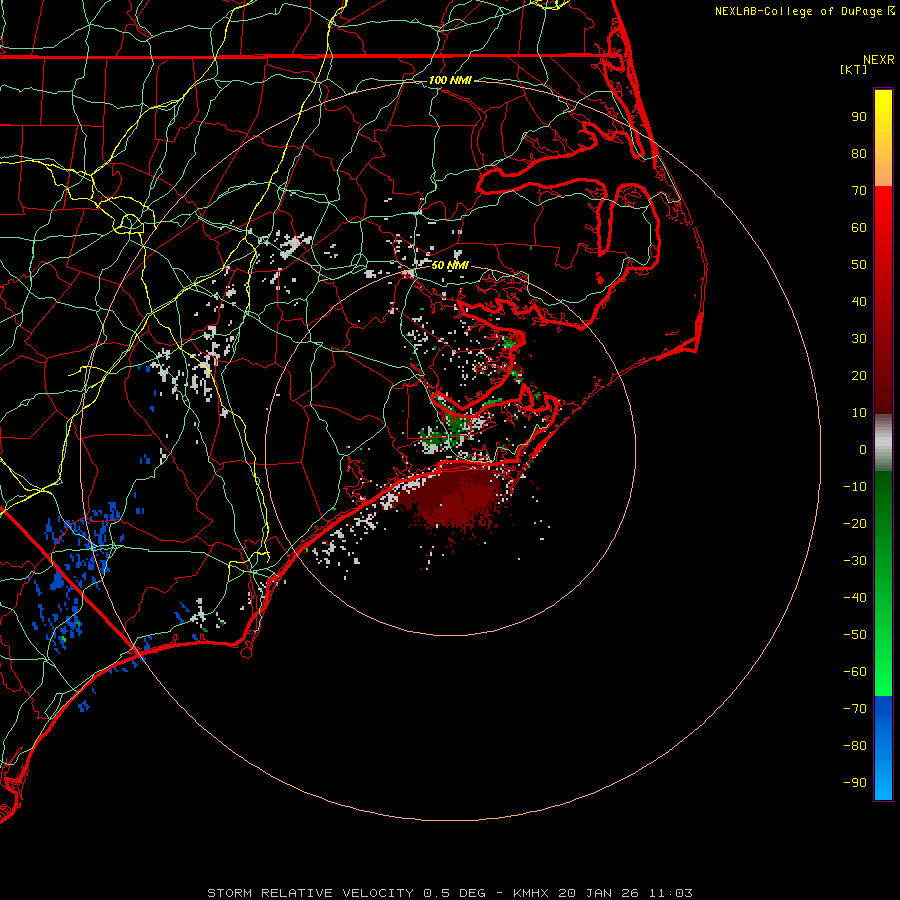Click the positive 80 scale value

click(x=859, y=153)
